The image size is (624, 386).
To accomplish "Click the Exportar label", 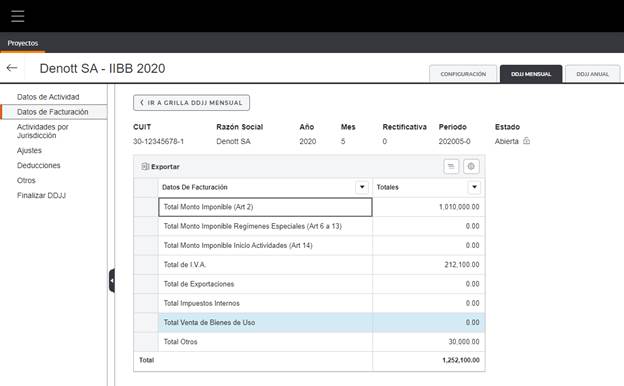I will pyautogui.click(x=165, y=167).
